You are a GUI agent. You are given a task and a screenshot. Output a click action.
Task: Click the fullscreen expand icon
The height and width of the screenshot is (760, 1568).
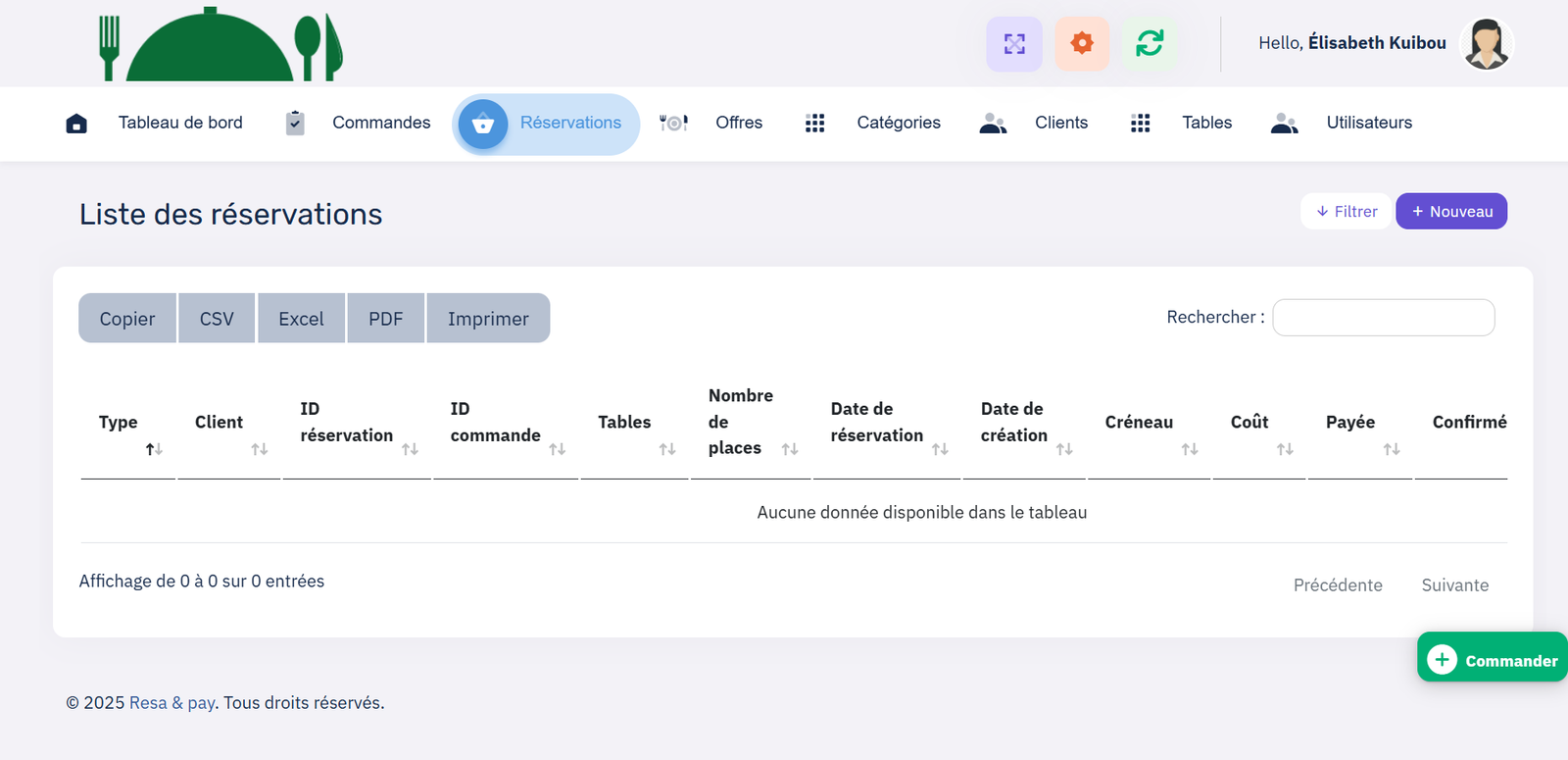1014,44
